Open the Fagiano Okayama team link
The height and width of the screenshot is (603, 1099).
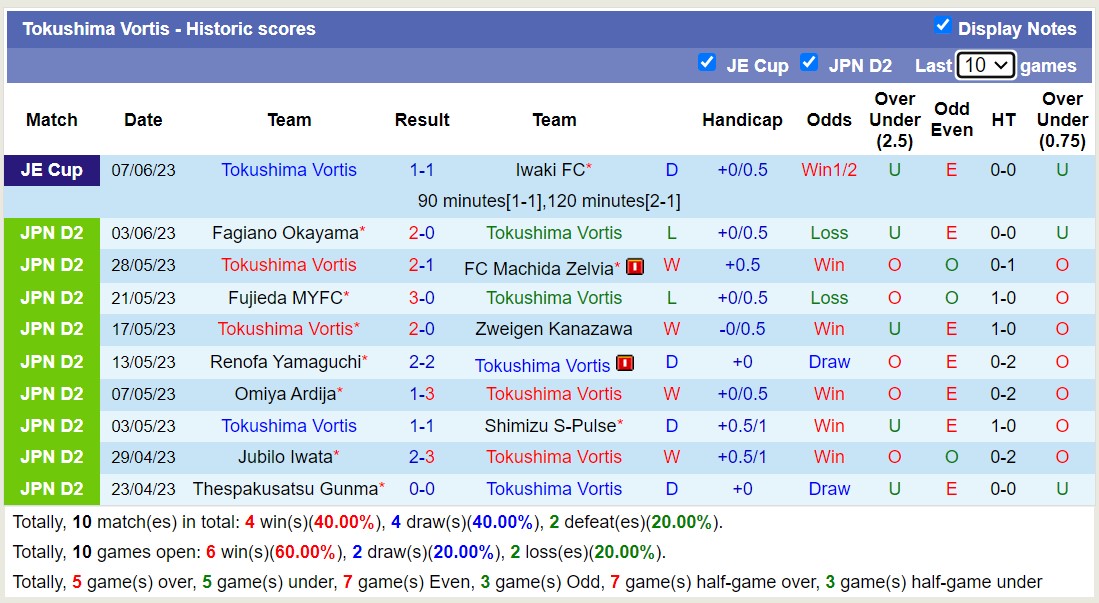(283, 233)
